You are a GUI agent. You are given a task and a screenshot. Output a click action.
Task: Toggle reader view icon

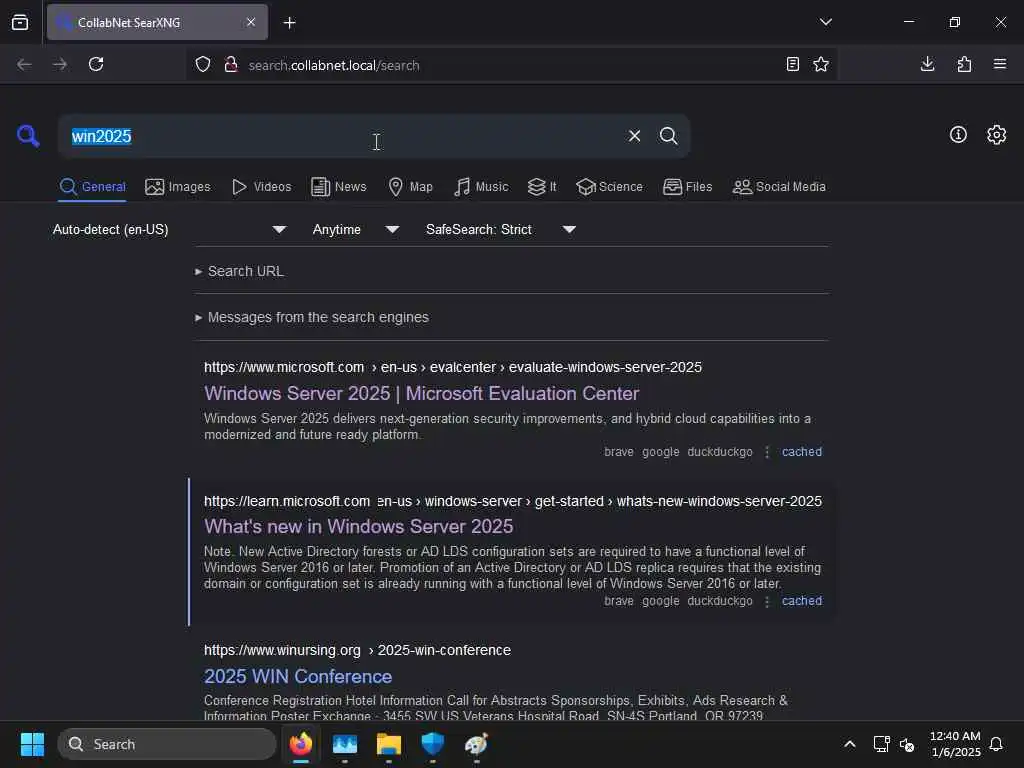[793, 64]
